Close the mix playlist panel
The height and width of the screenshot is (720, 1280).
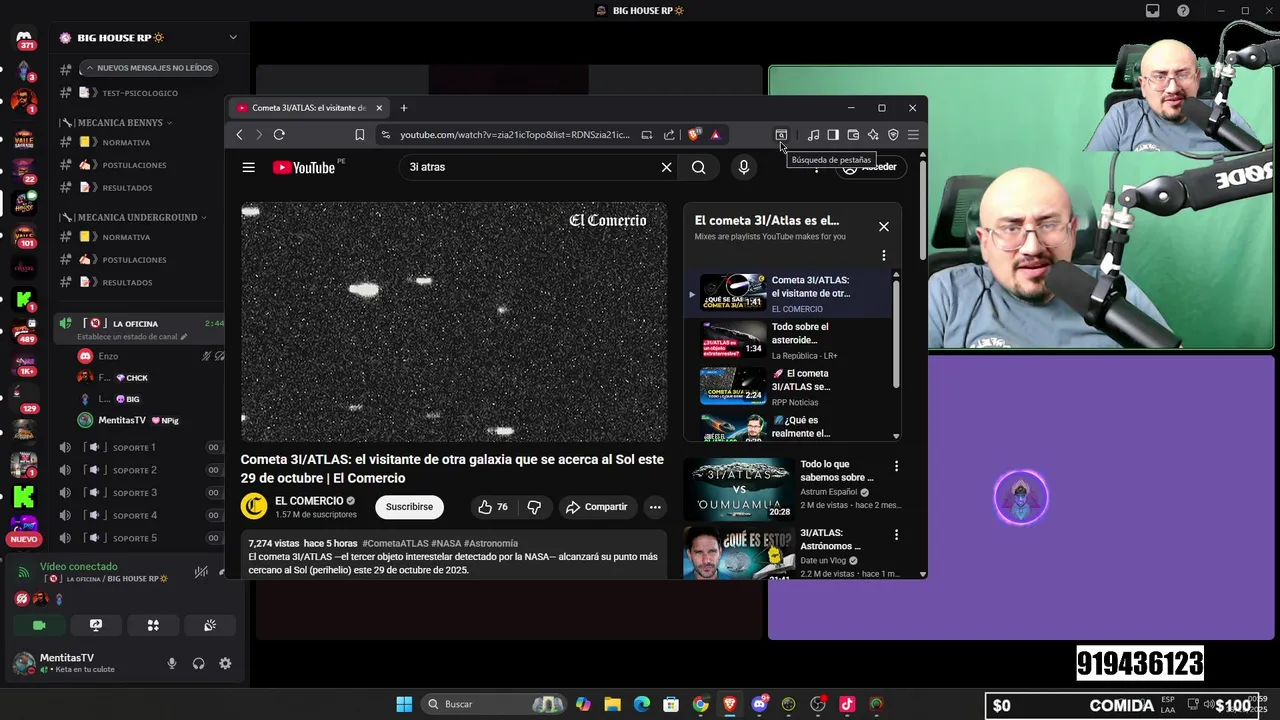point(884,227)
